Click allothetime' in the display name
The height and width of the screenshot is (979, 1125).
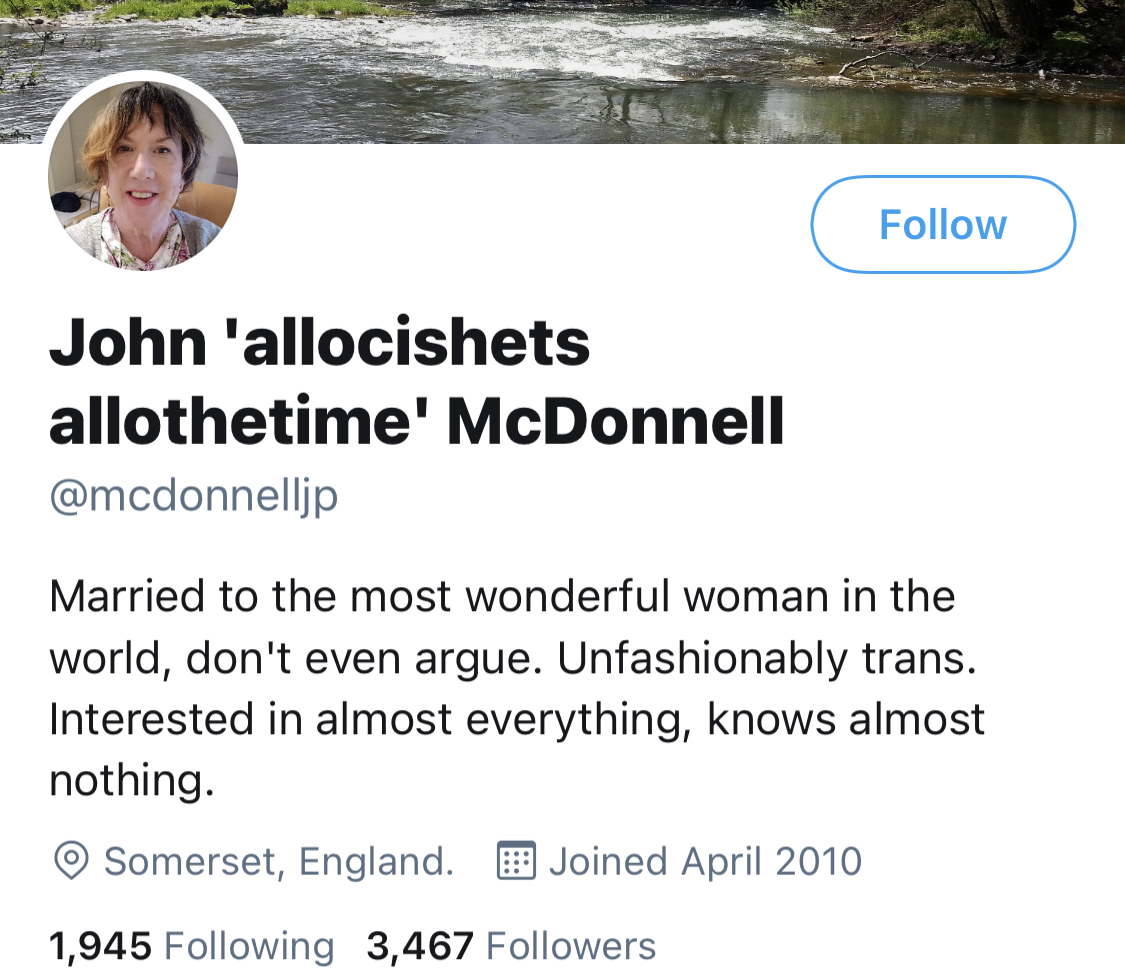pos(239,423)
